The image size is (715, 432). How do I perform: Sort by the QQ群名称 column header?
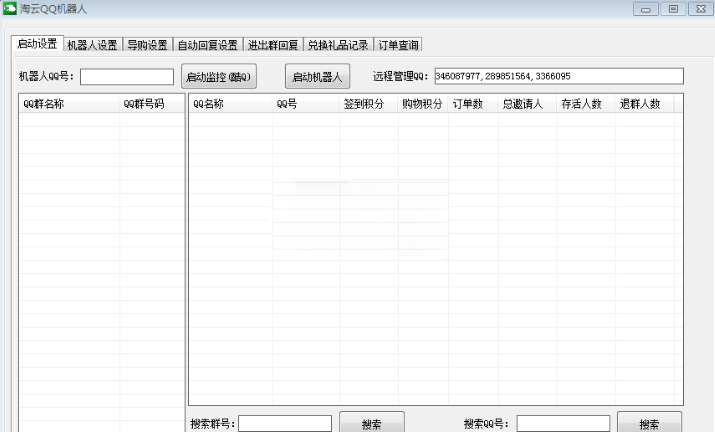point(69,104)
